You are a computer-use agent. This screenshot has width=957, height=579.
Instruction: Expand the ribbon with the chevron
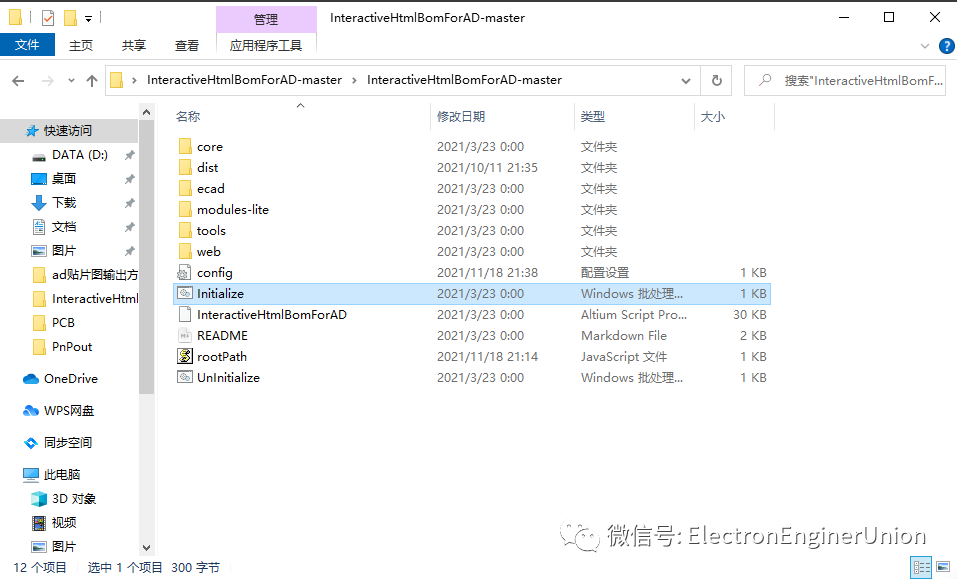924,46
